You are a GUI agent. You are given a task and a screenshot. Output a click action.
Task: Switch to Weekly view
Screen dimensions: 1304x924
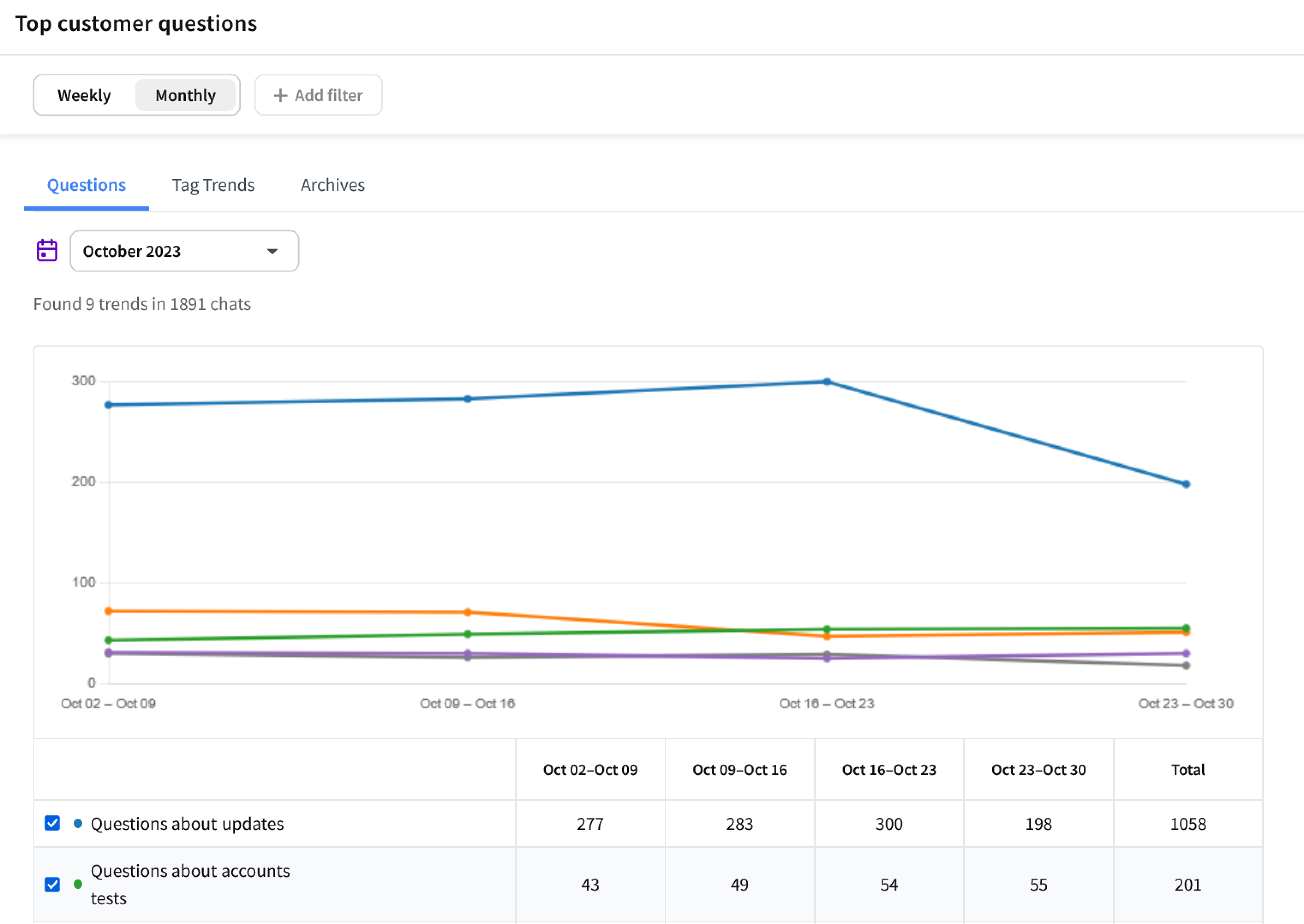tap(84, 95)
